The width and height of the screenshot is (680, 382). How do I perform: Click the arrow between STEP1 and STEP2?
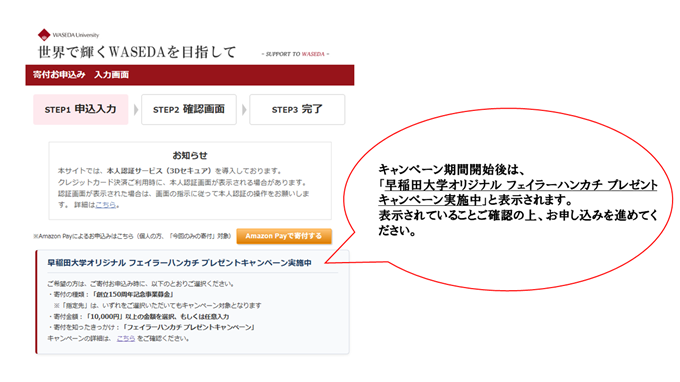pos(135,110)
